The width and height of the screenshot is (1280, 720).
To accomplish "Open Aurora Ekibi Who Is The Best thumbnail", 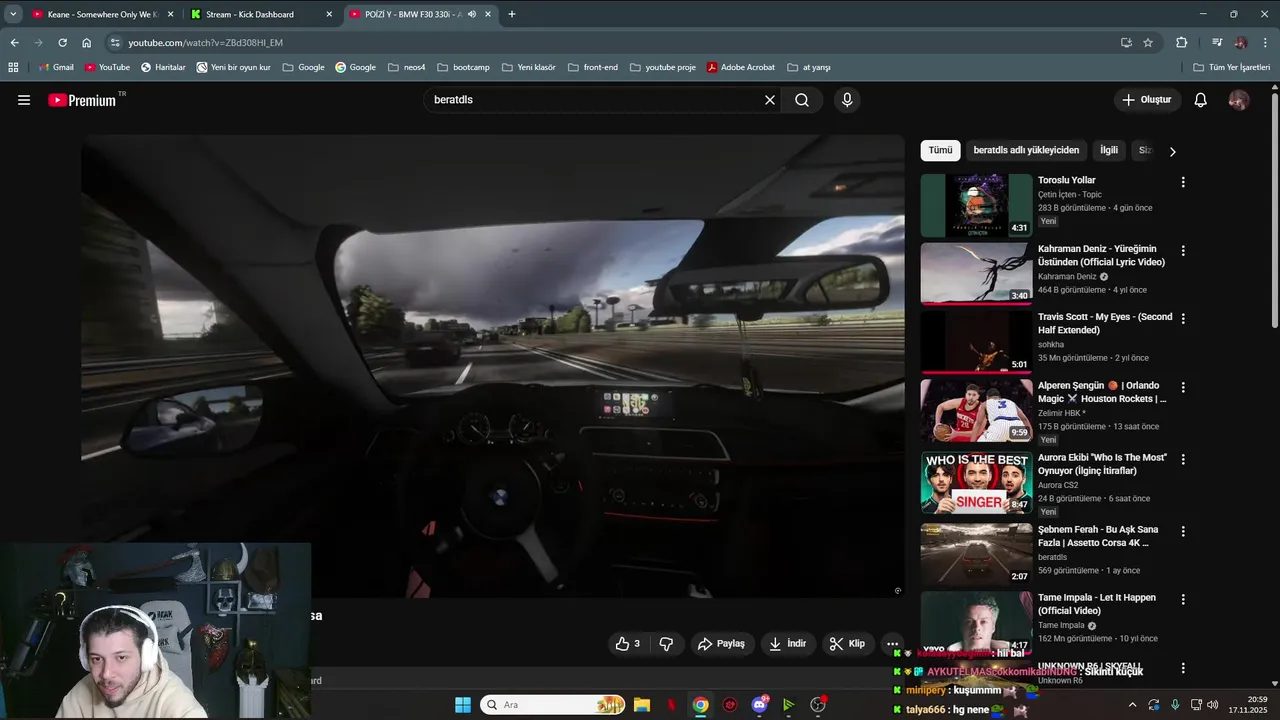I will (x=976, y=482).
